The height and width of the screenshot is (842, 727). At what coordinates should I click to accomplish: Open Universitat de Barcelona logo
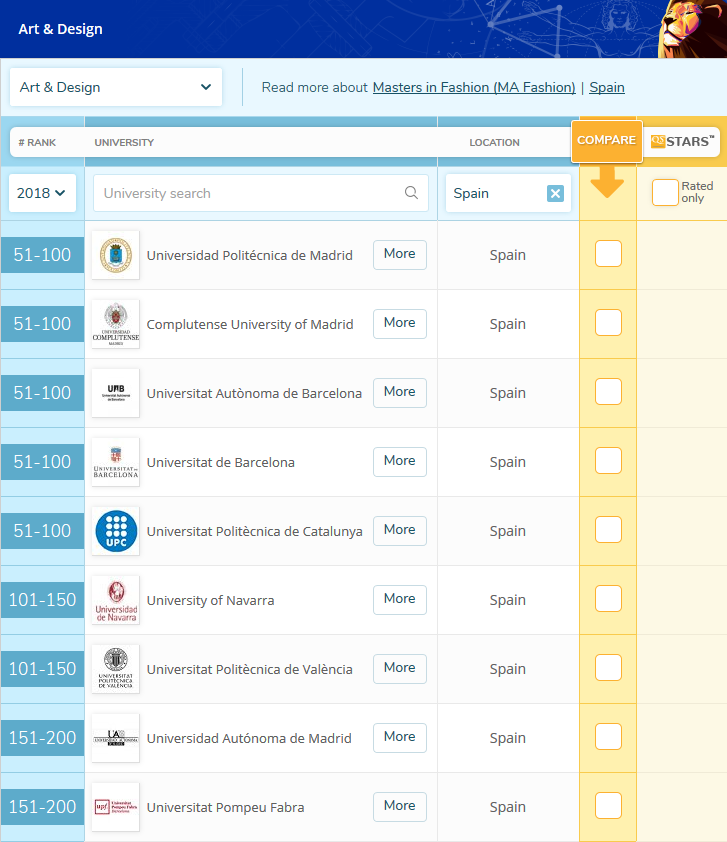pos(115,462)
